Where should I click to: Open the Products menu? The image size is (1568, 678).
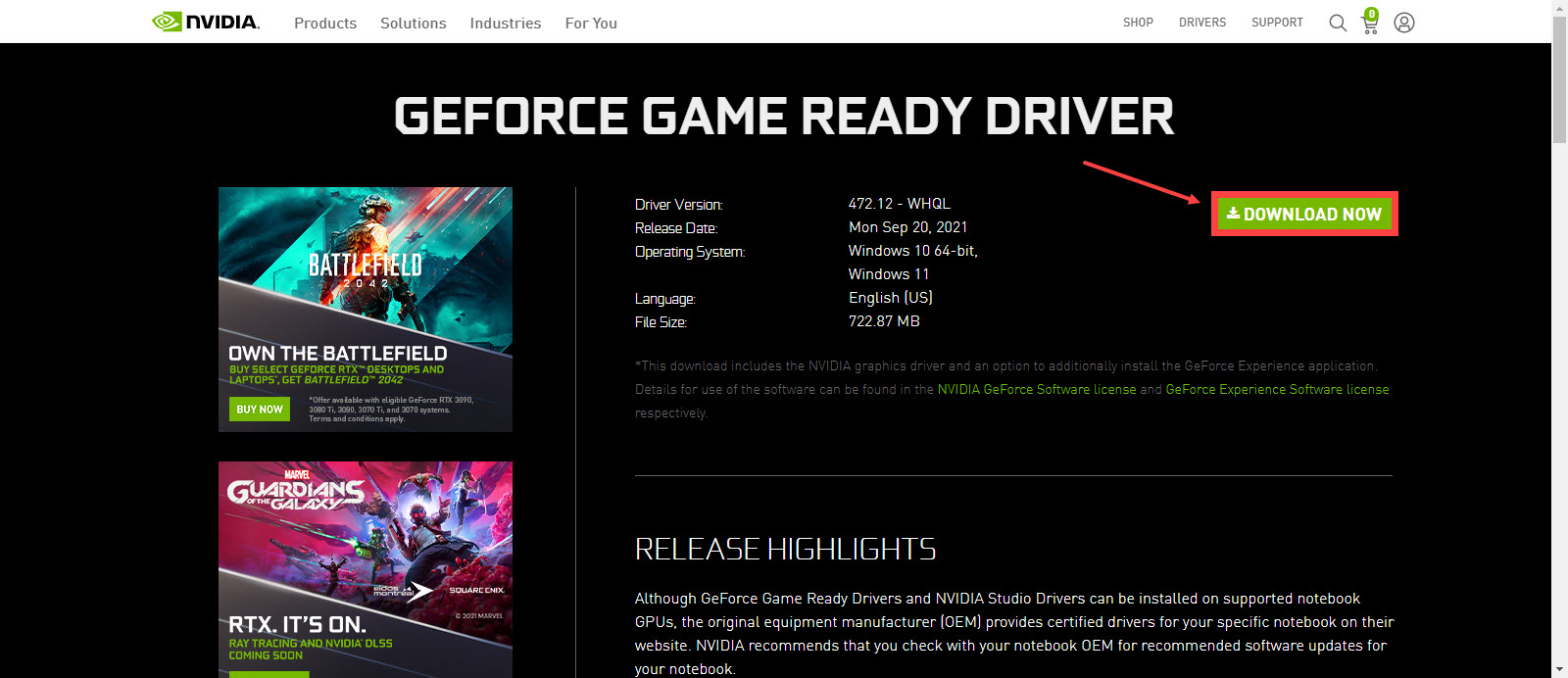tap(325, 23)
